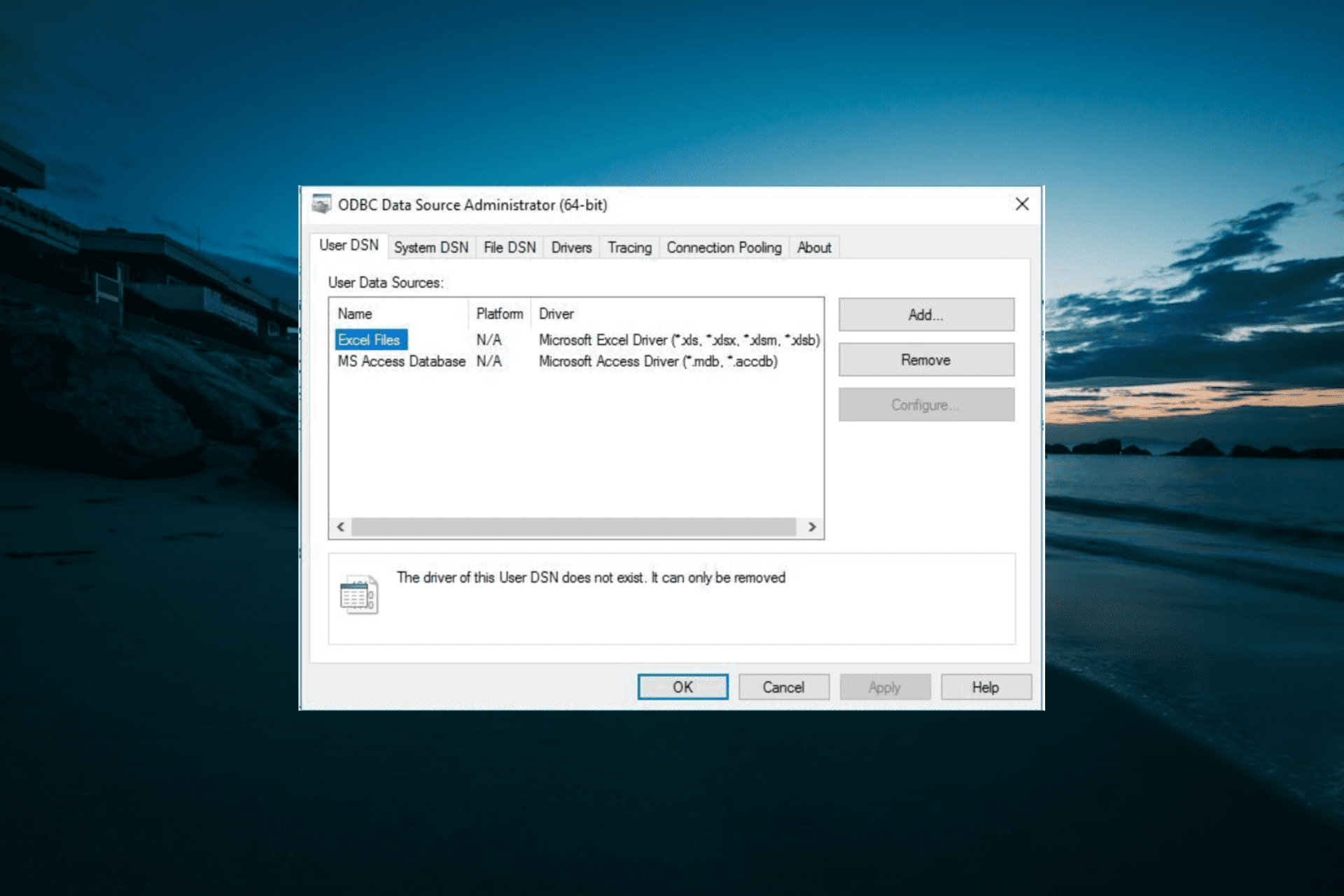
Task: Click the Driver column header
Action: coord(677,314)
